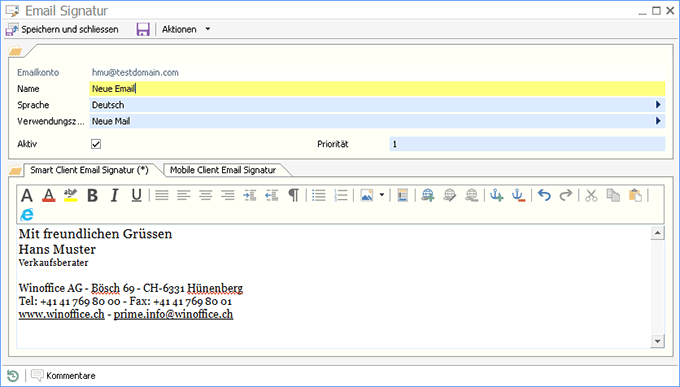Justify the paragraph text
This screenshot has height=387, width=680.
(162, 196)
